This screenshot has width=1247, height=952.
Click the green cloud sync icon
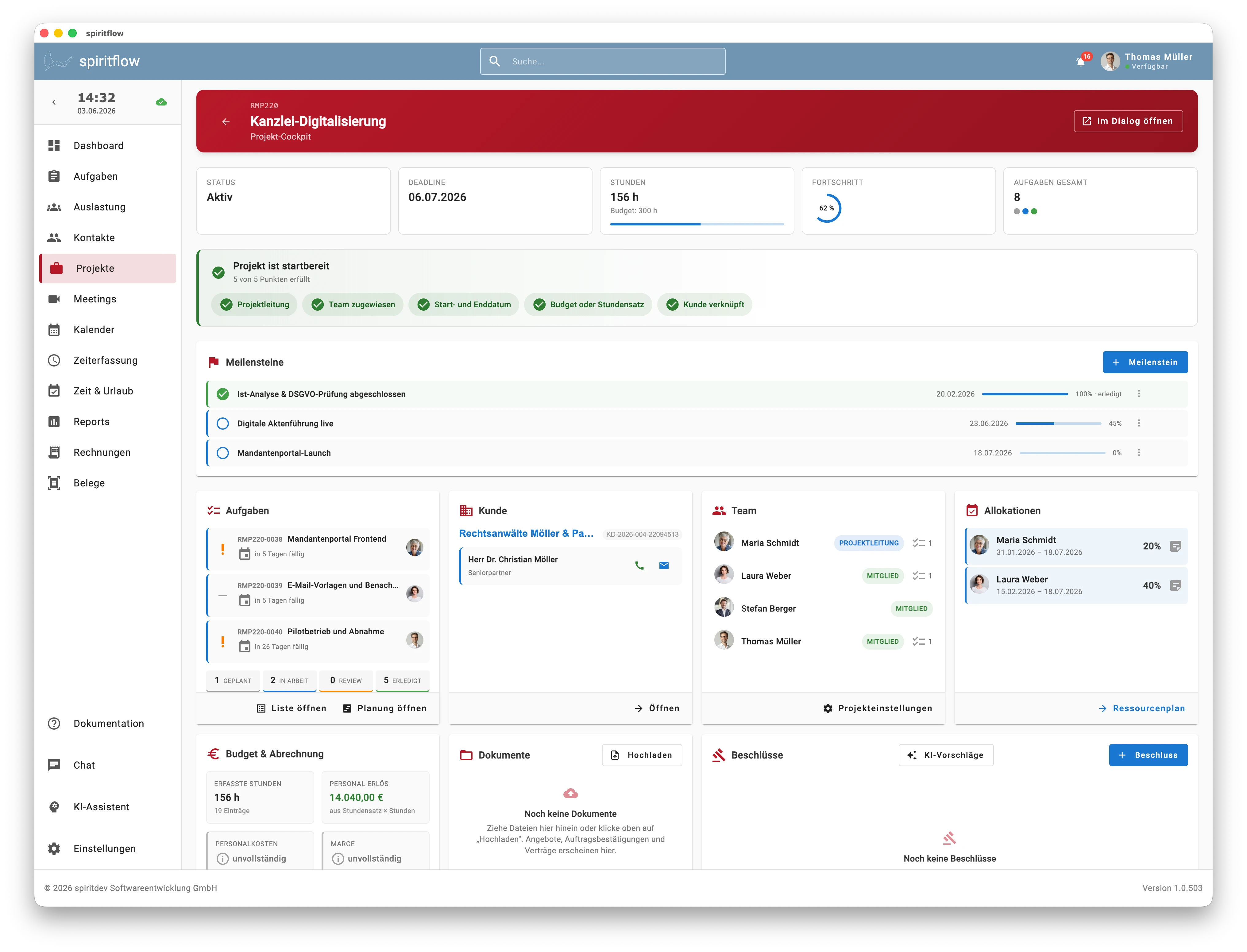(161, 102)
